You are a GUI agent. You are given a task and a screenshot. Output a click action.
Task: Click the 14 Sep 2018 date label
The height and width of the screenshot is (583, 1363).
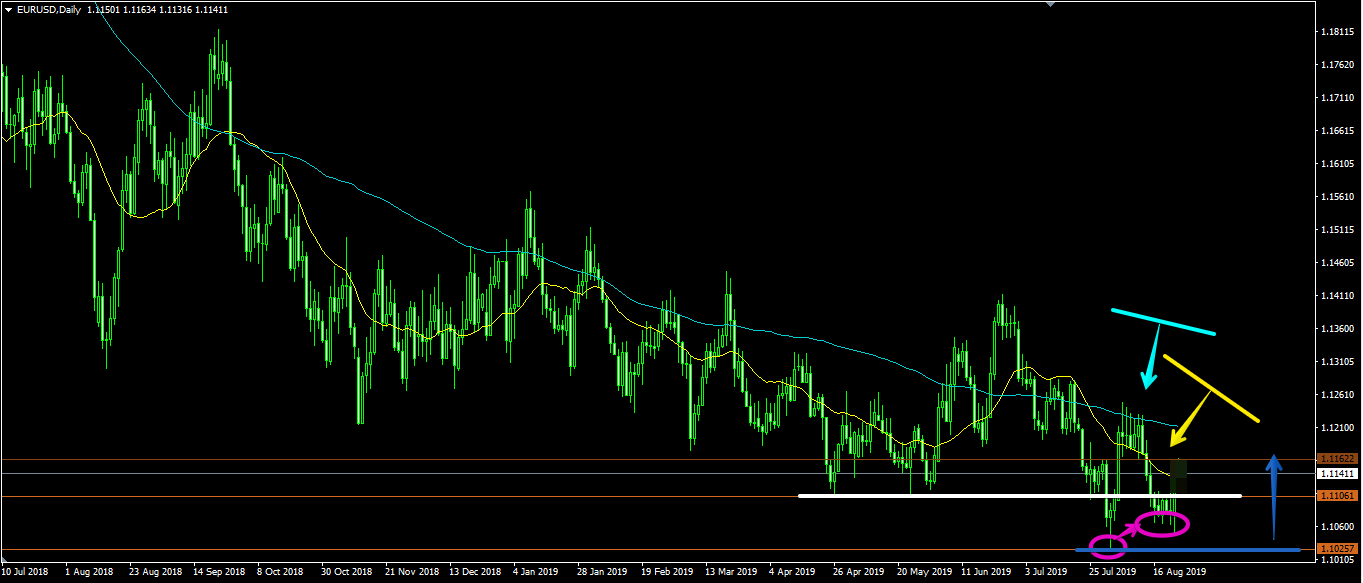click(219, 573)
